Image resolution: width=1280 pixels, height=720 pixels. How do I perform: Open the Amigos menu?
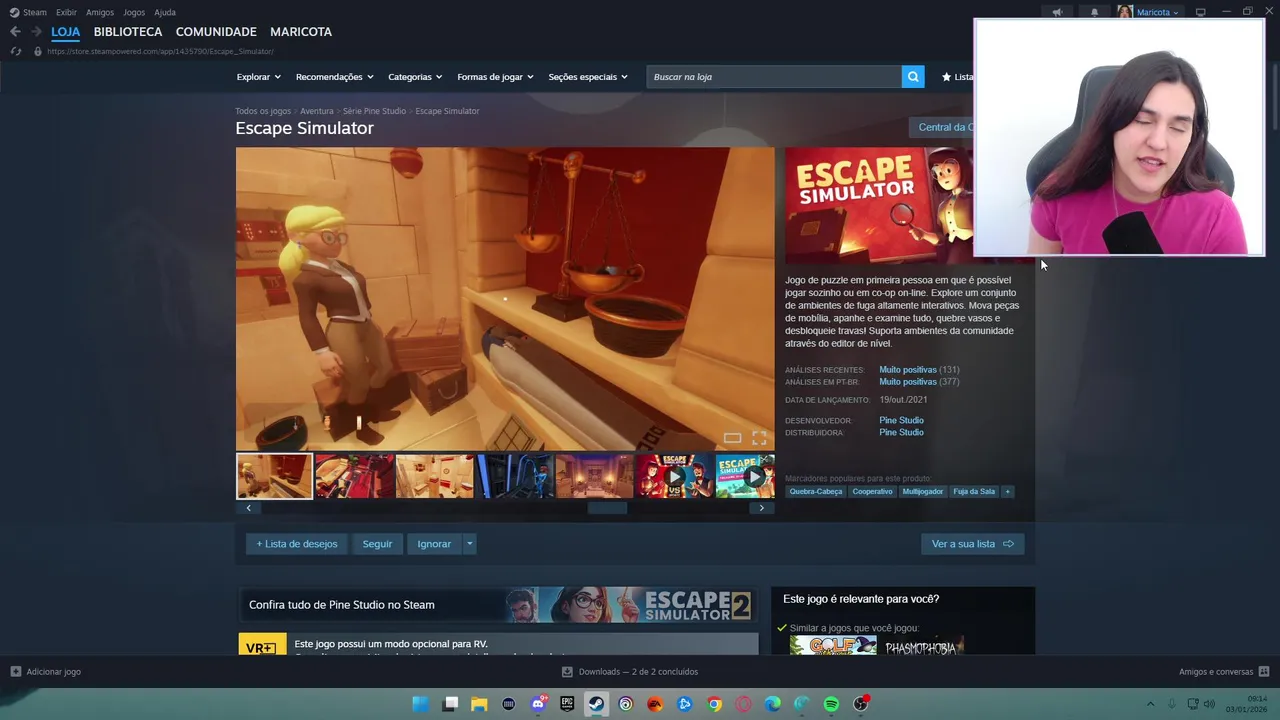100,12
